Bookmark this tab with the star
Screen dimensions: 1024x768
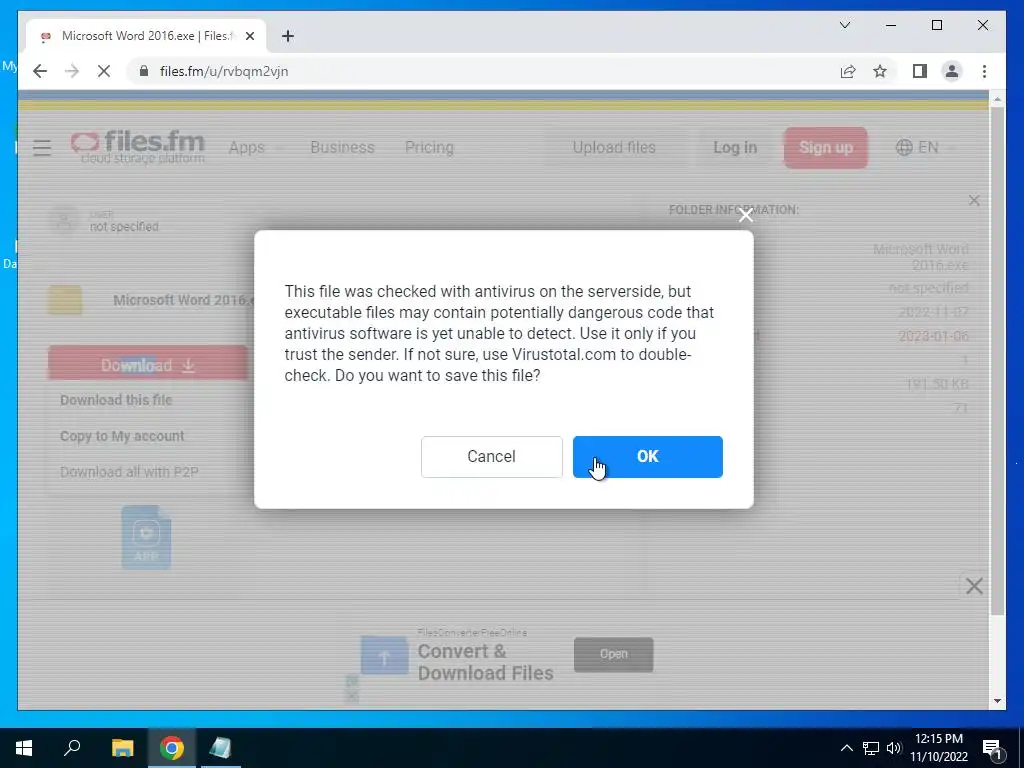point(880,71)
